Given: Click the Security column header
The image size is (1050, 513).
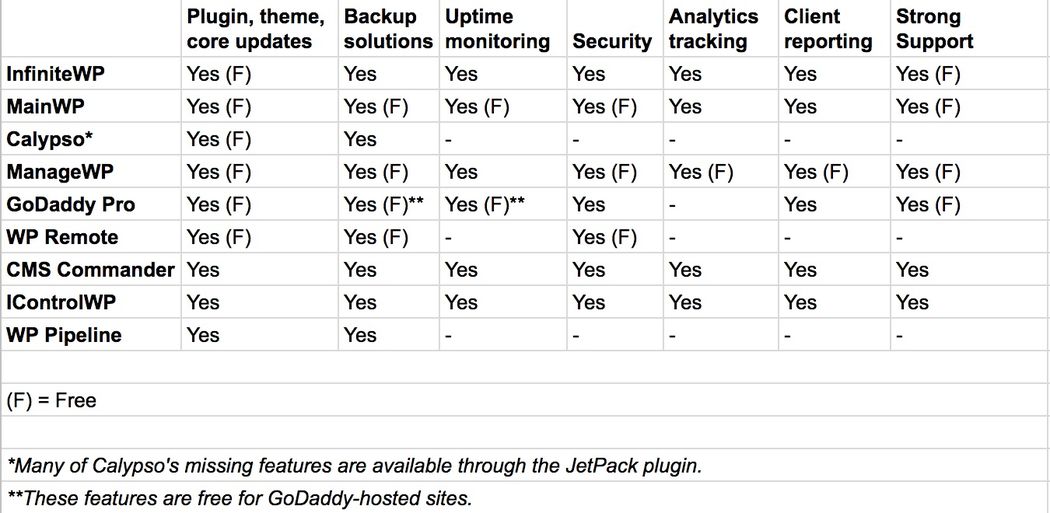Looking at the screenshot, I should 615,29.
